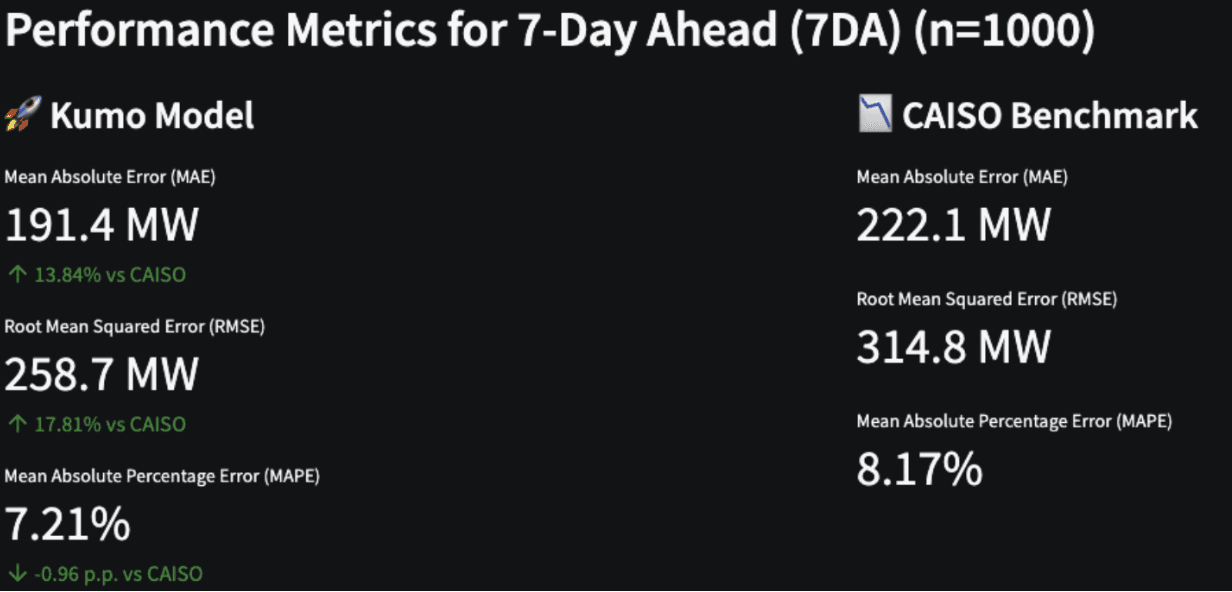This screenshot has height=592, width=1232.
Task: Click the downward chart icon beside CAISO Benchmark
Action: click(x=874, y=115)
